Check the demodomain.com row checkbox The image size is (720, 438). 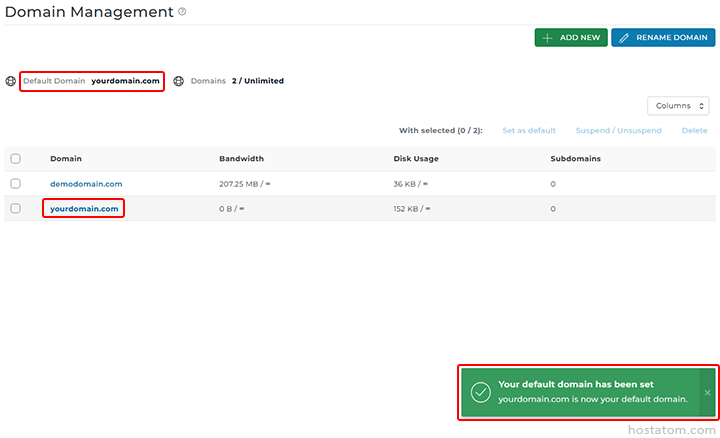(15, 184)
